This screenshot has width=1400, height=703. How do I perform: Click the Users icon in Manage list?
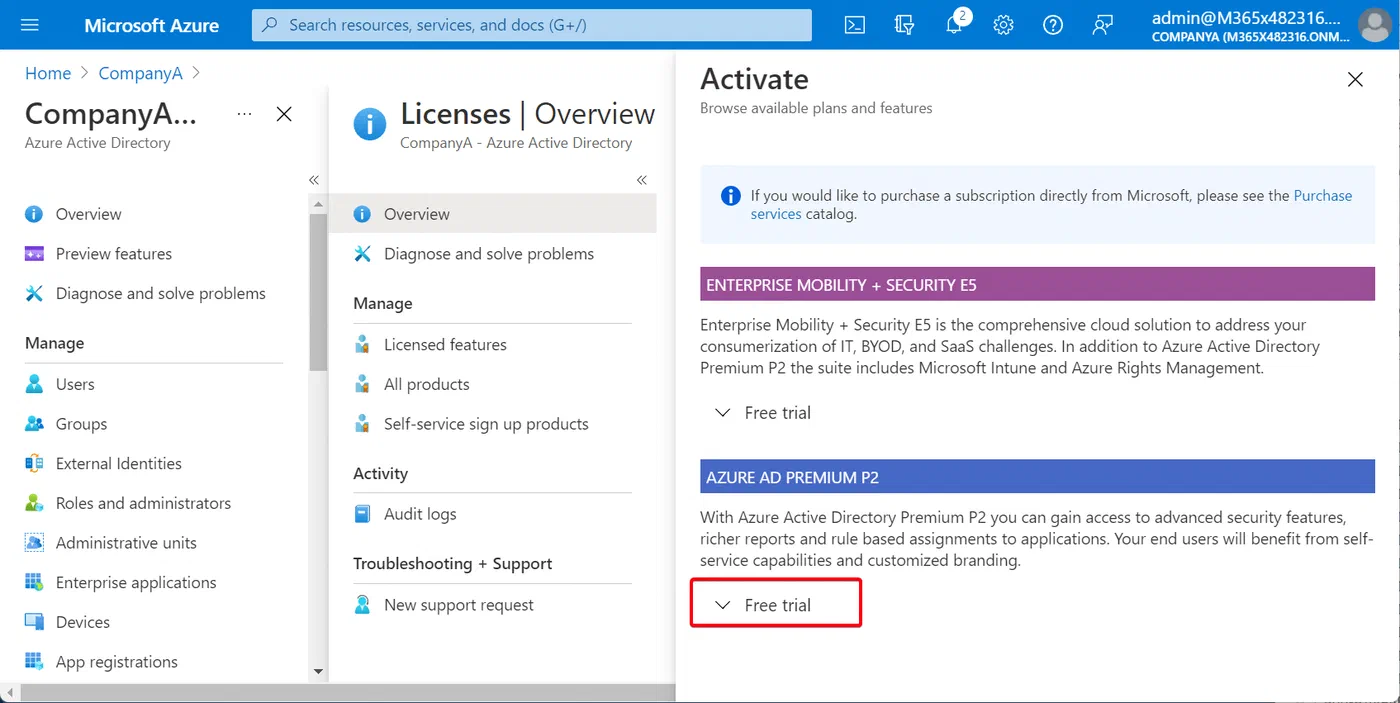[34, 384]
